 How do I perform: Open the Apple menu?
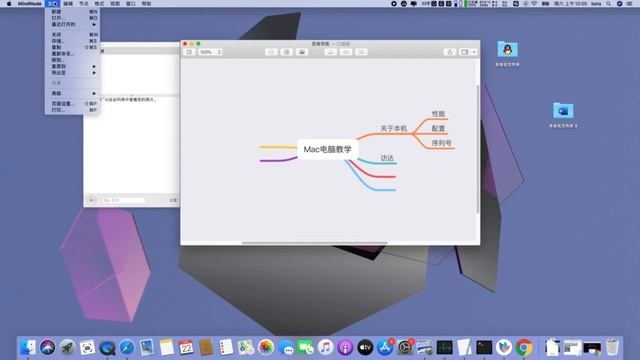click(9, 4)
